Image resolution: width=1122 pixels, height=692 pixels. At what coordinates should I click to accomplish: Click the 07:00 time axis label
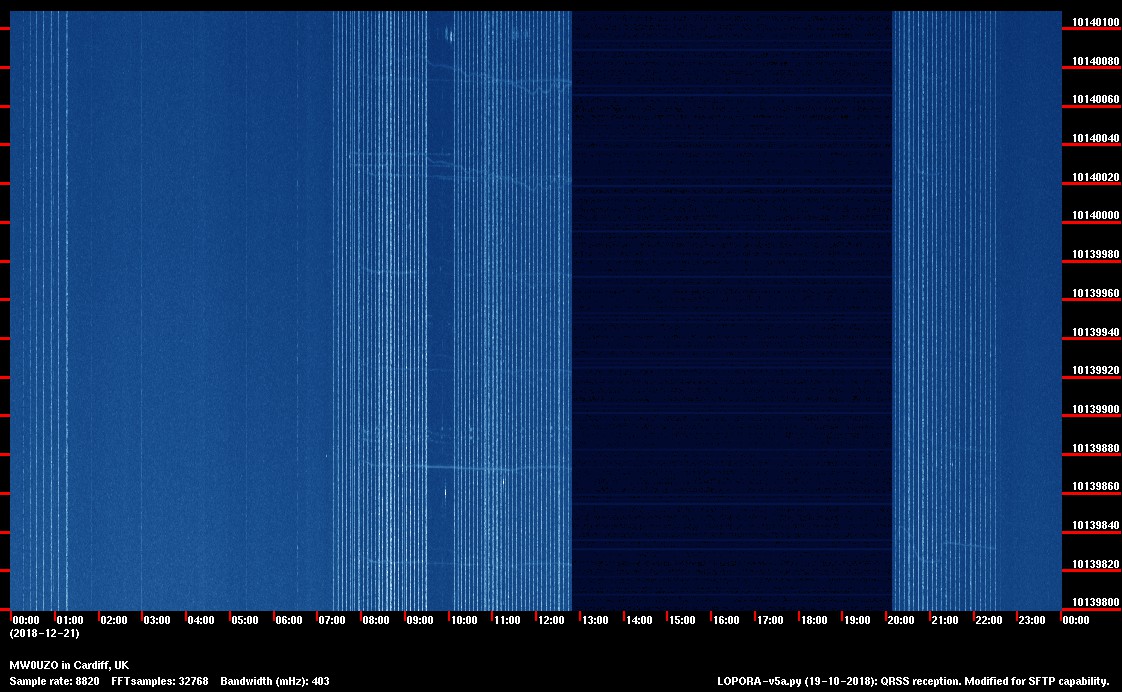(332, 621)
